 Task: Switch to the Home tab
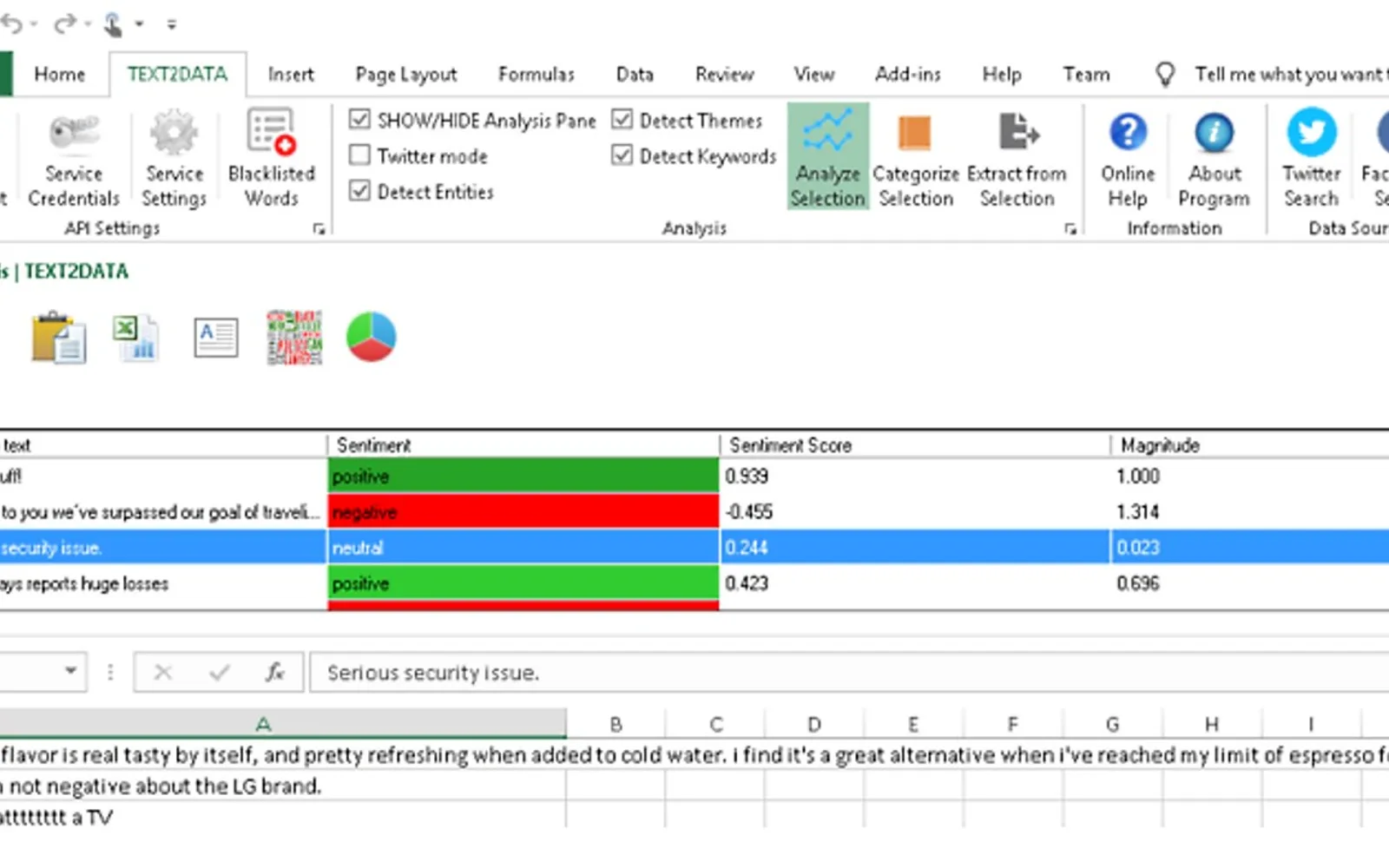pyautogui.click(x=60, y=75)
